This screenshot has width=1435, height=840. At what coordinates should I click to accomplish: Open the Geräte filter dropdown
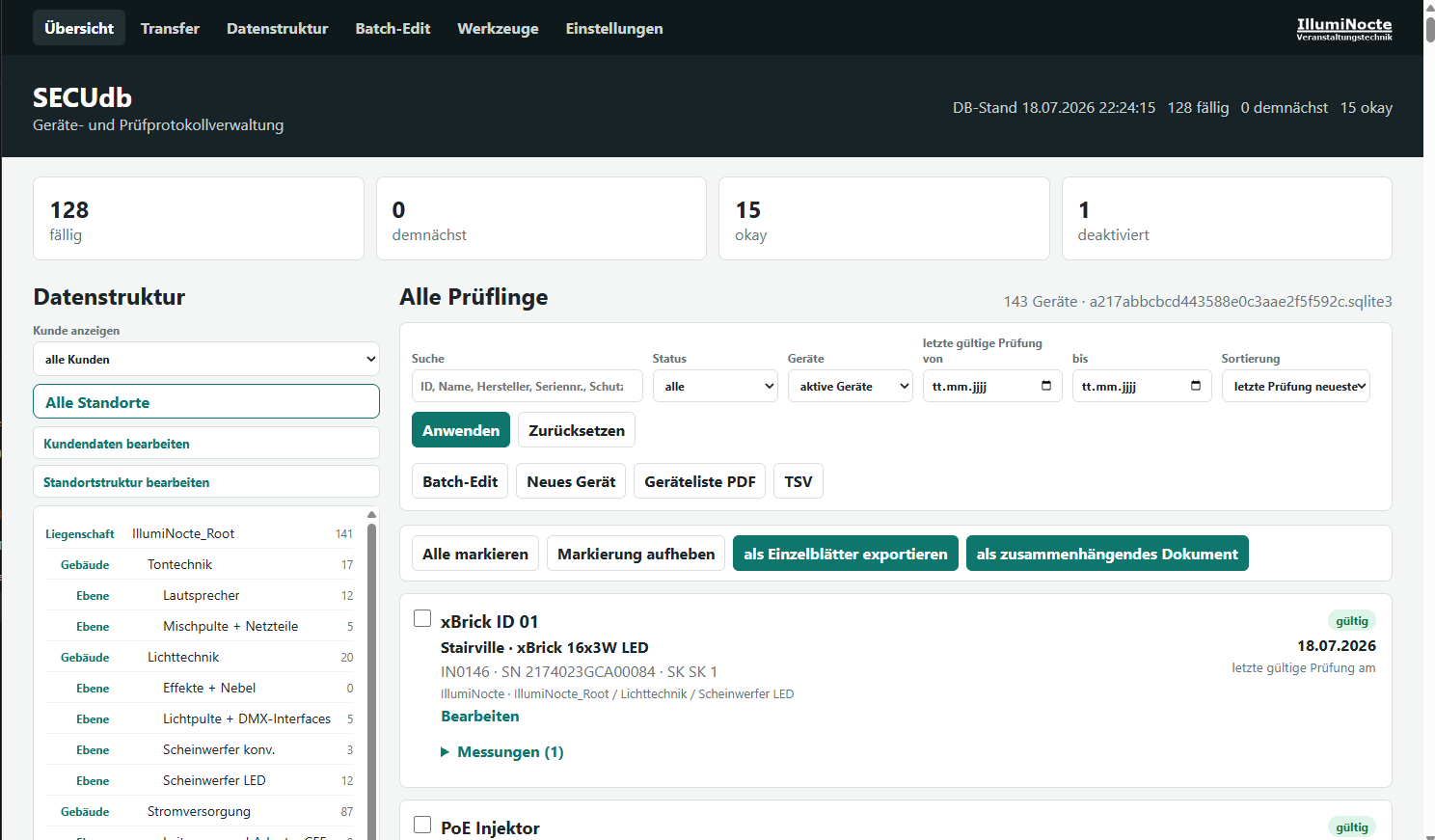coord(851,386)
